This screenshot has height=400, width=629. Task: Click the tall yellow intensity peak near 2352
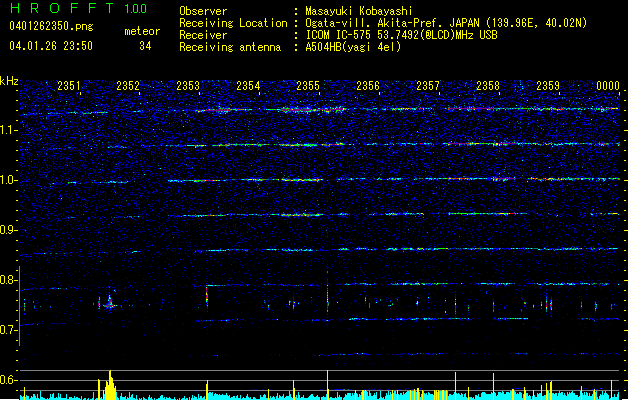coord(110,385)
